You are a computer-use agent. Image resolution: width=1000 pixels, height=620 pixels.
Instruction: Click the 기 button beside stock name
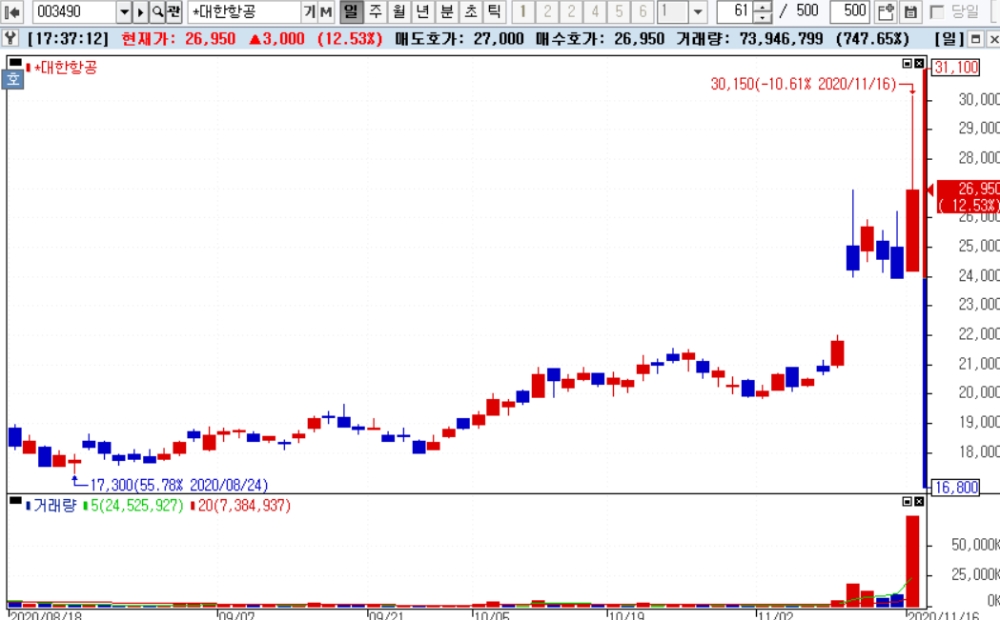(309, 11)
